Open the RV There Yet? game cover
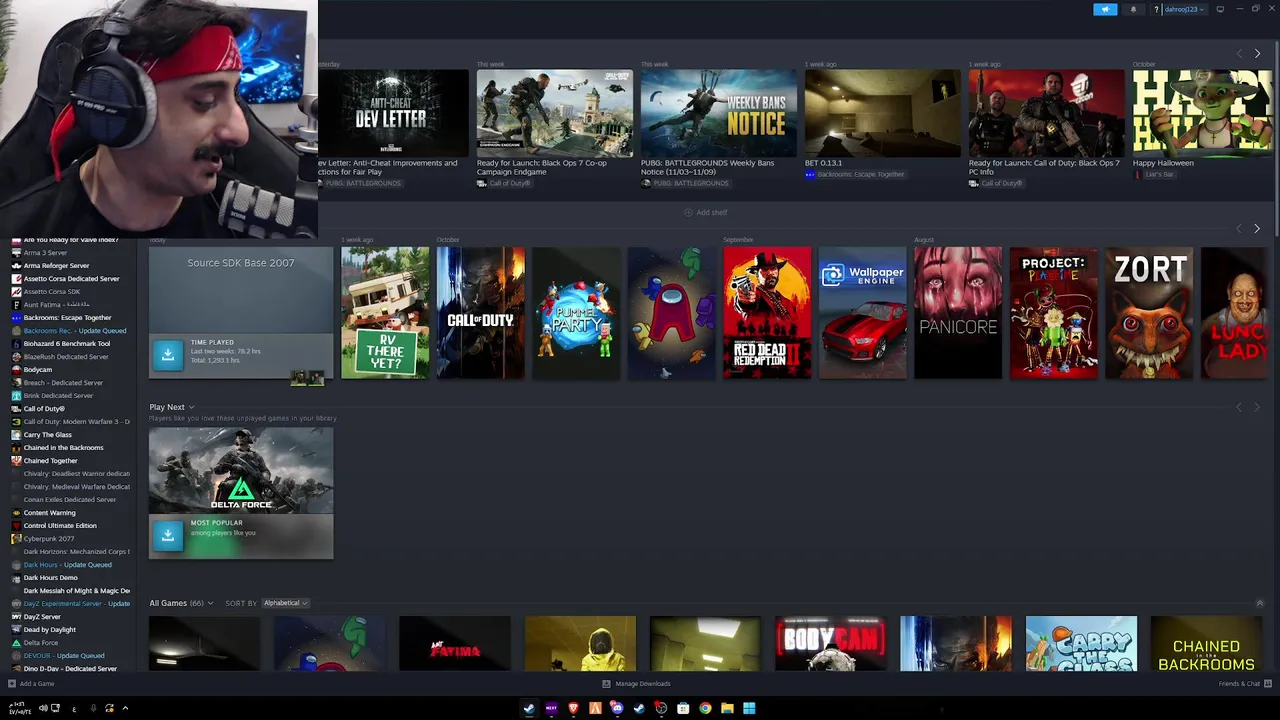Screen dimensions: 1280x720 (x=385, y=313)
